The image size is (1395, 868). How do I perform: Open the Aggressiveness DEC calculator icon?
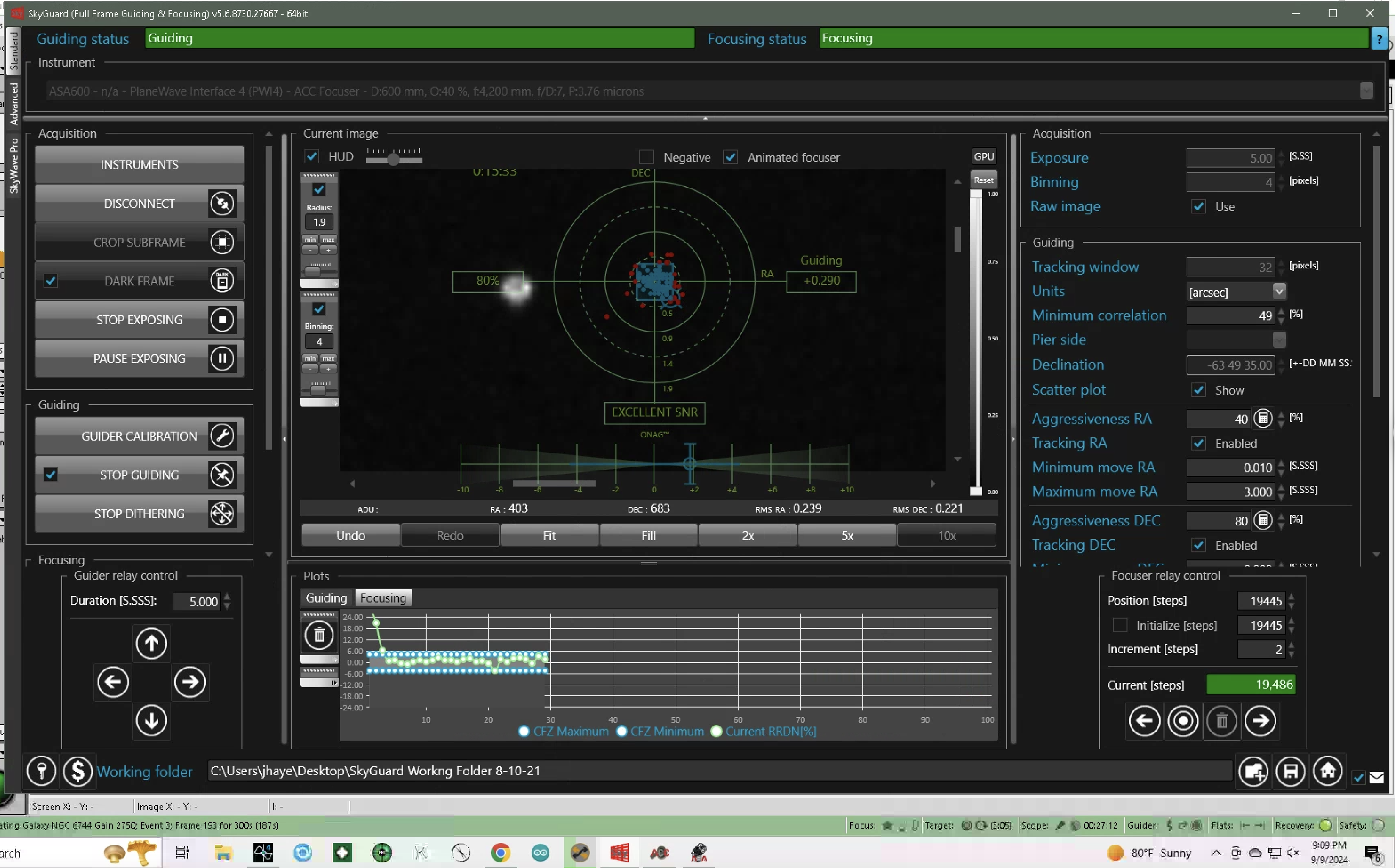[x=1263, y=520]
